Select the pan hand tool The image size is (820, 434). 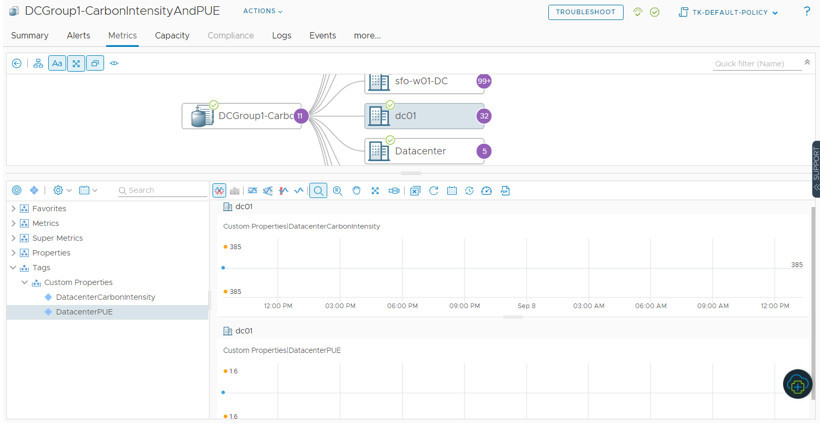click(356, 190)
